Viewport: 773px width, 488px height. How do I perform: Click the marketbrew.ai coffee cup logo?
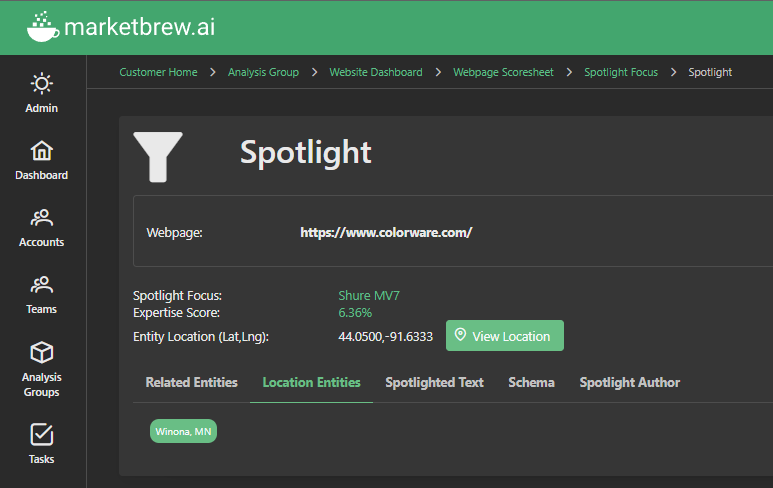42,27
